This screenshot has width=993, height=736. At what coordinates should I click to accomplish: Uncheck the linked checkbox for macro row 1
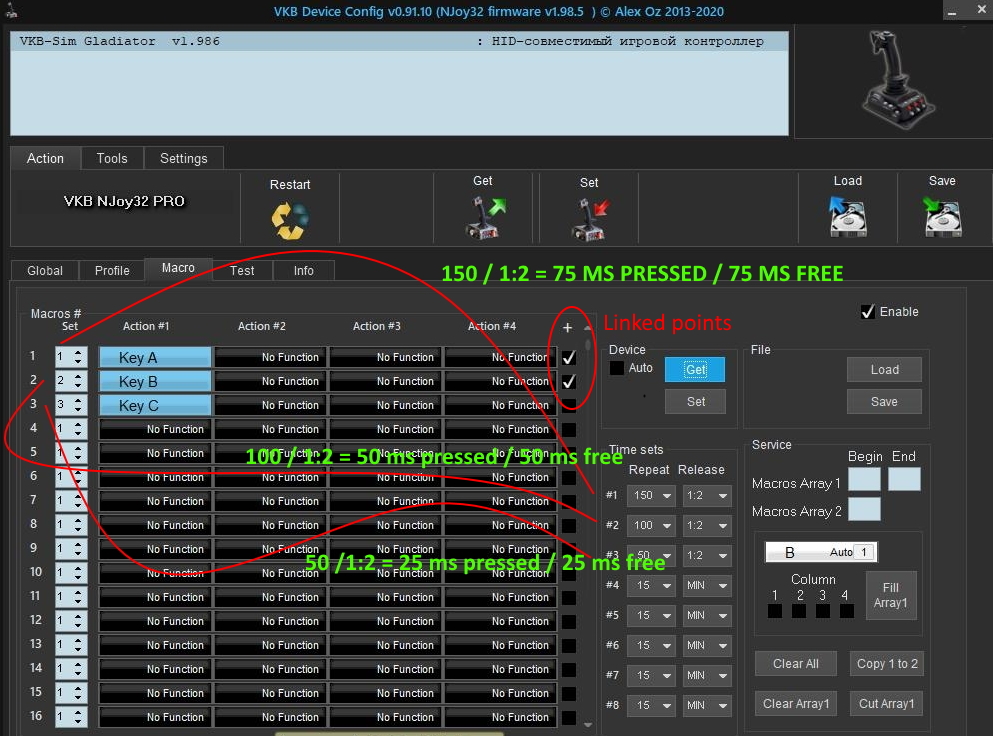coord(569,357)
